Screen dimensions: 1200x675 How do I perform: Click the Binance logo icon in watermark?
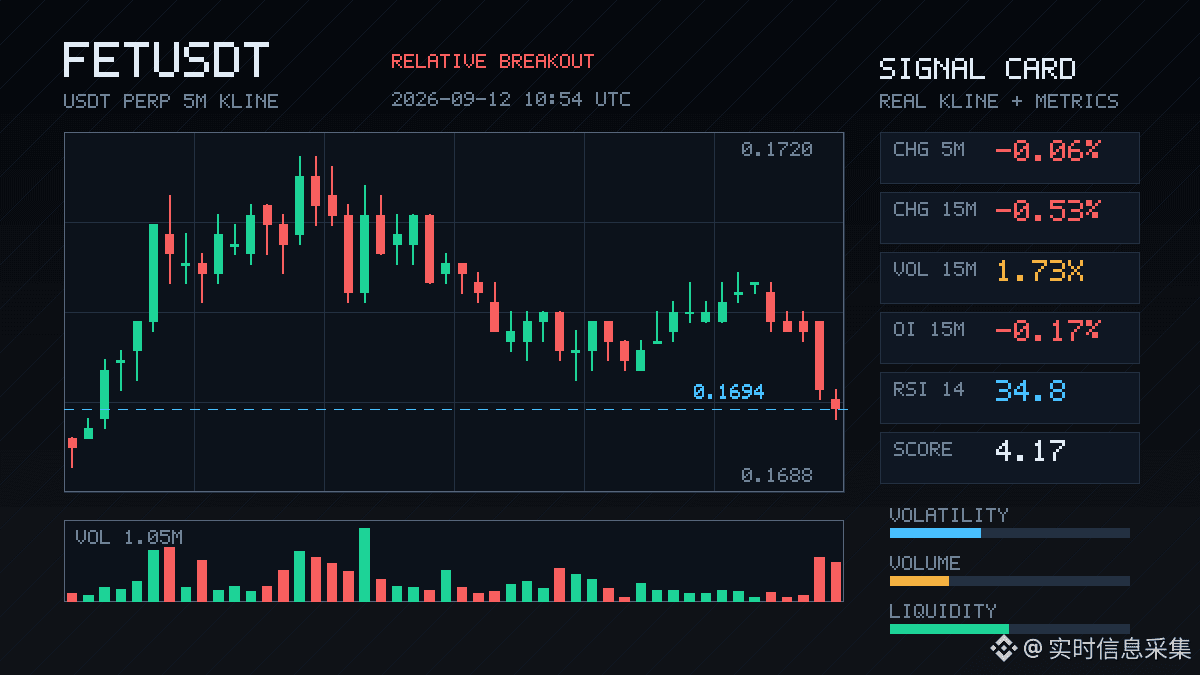point(1003,650)
